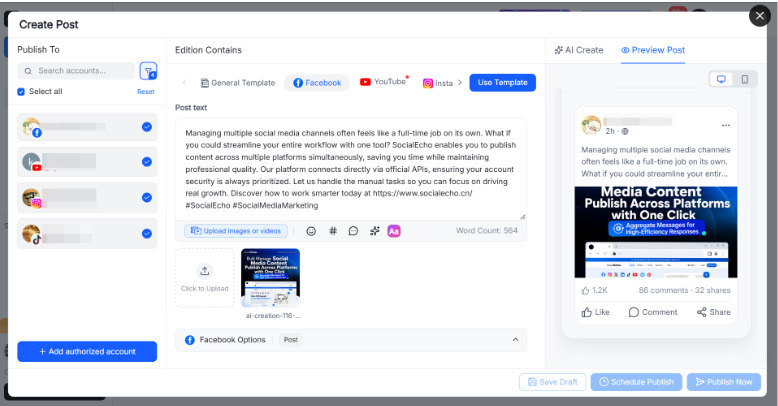
Task: Open the account filter icon
Action: coord(148,71)
